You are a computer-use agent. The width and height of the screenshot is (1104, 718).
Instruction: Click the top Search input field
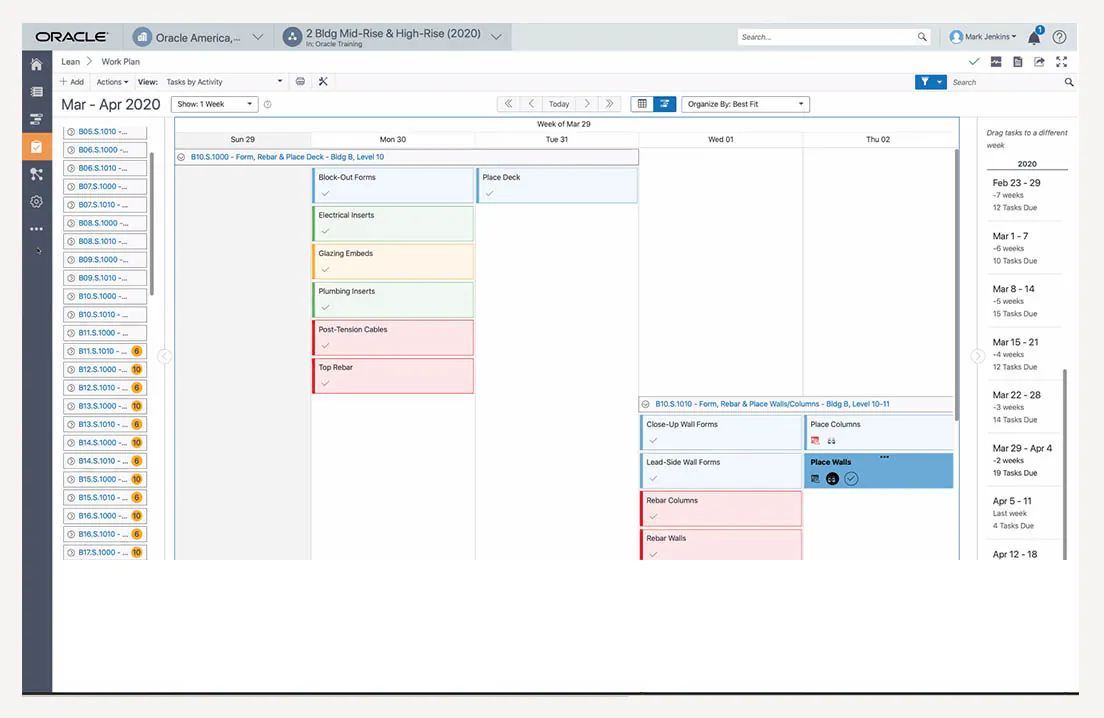834,37
